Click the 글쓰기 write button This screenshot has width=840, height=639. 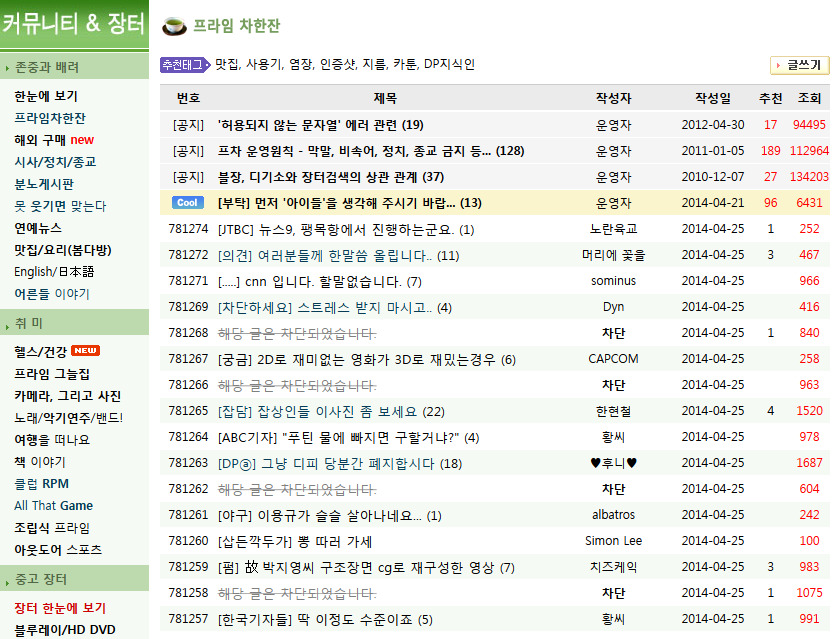[x=799, y=65]
